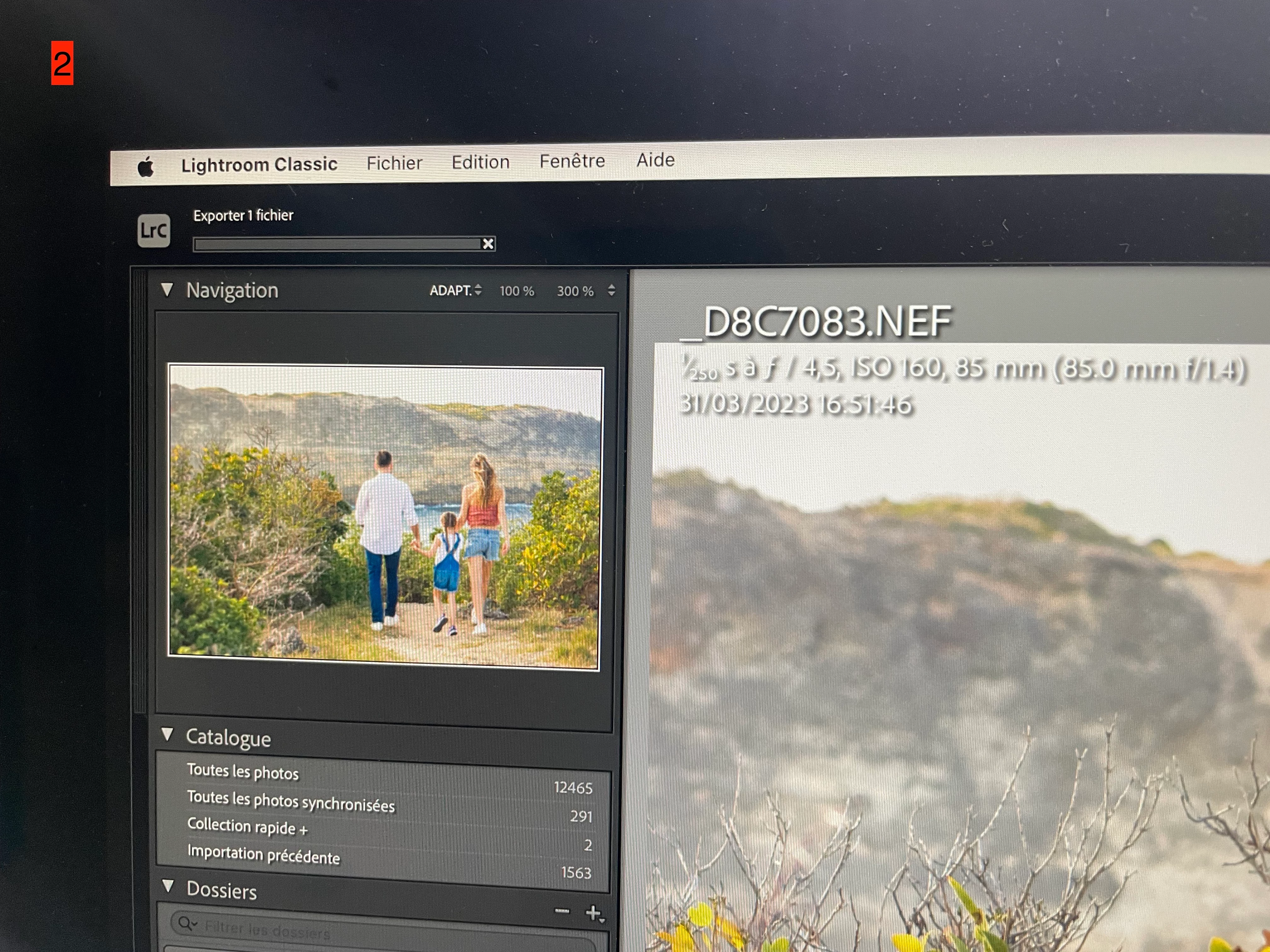Collapse the Catalogue panel
This screenshot has height=952, width=1270.
[x=167, y=734]
